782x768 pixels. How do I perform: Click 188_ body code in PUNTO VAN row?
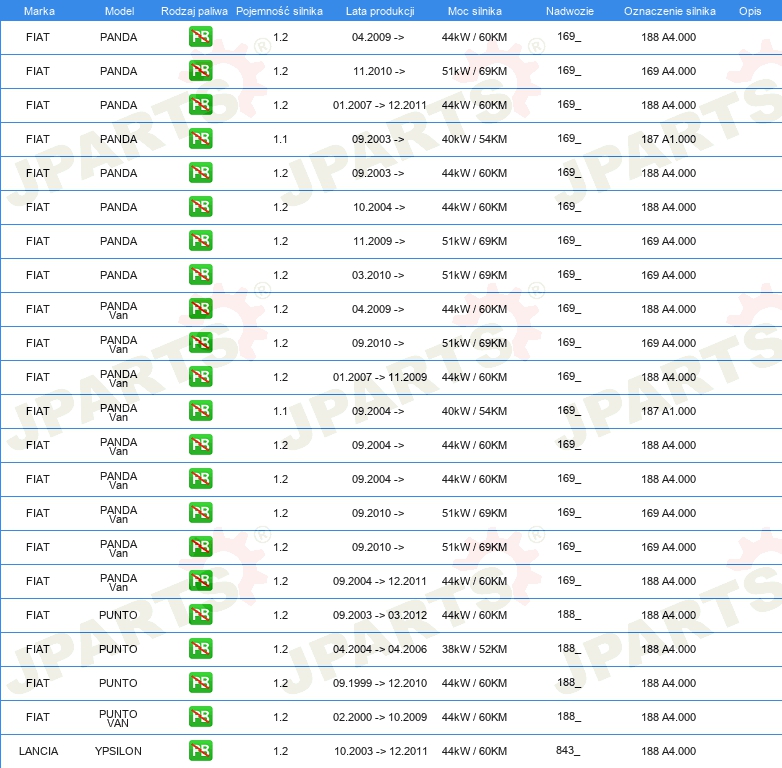569,716
